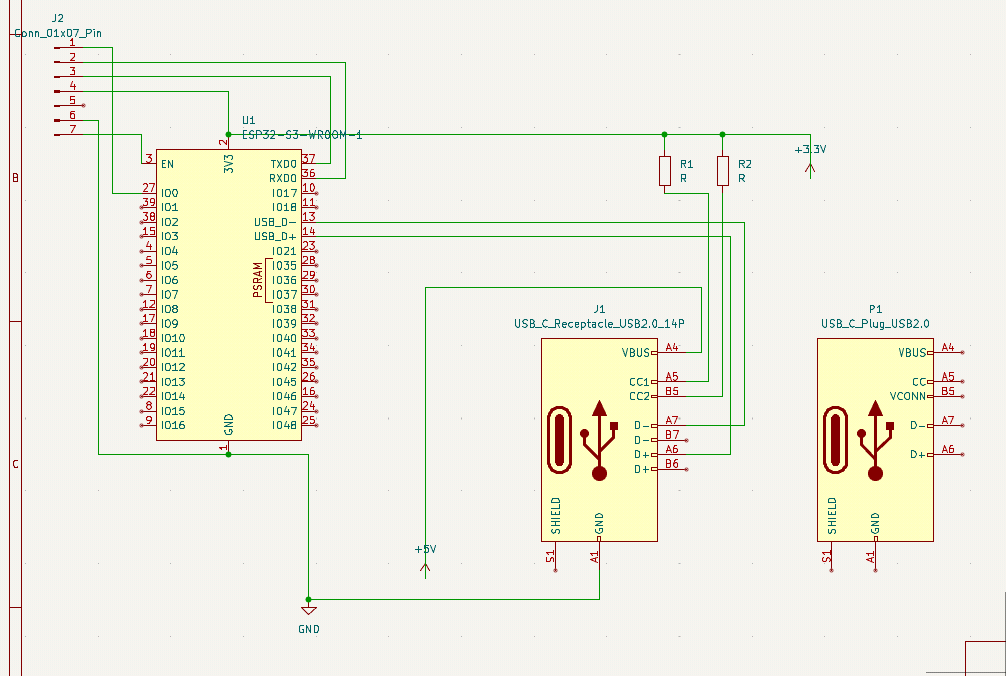Image resolution: width=1006 pixels, height=676 pixels.
Task: Click the CC pin label on P1
Action: (919, 382)
